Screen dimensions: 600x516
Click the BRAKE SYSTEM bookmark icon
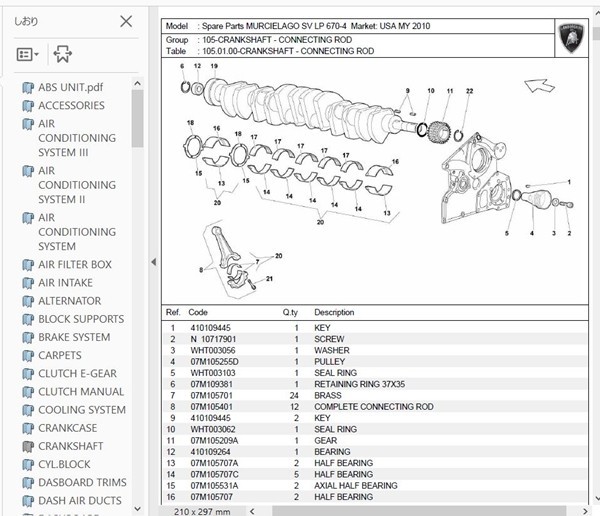pos(28,338)
